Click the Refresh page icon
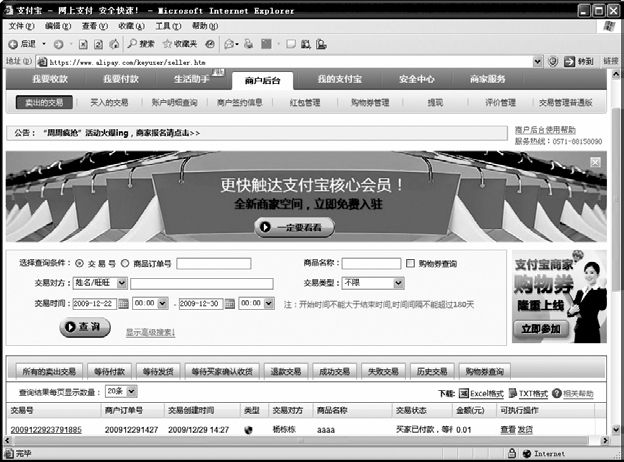Viewport: 624px width, 462px height. 98,44
